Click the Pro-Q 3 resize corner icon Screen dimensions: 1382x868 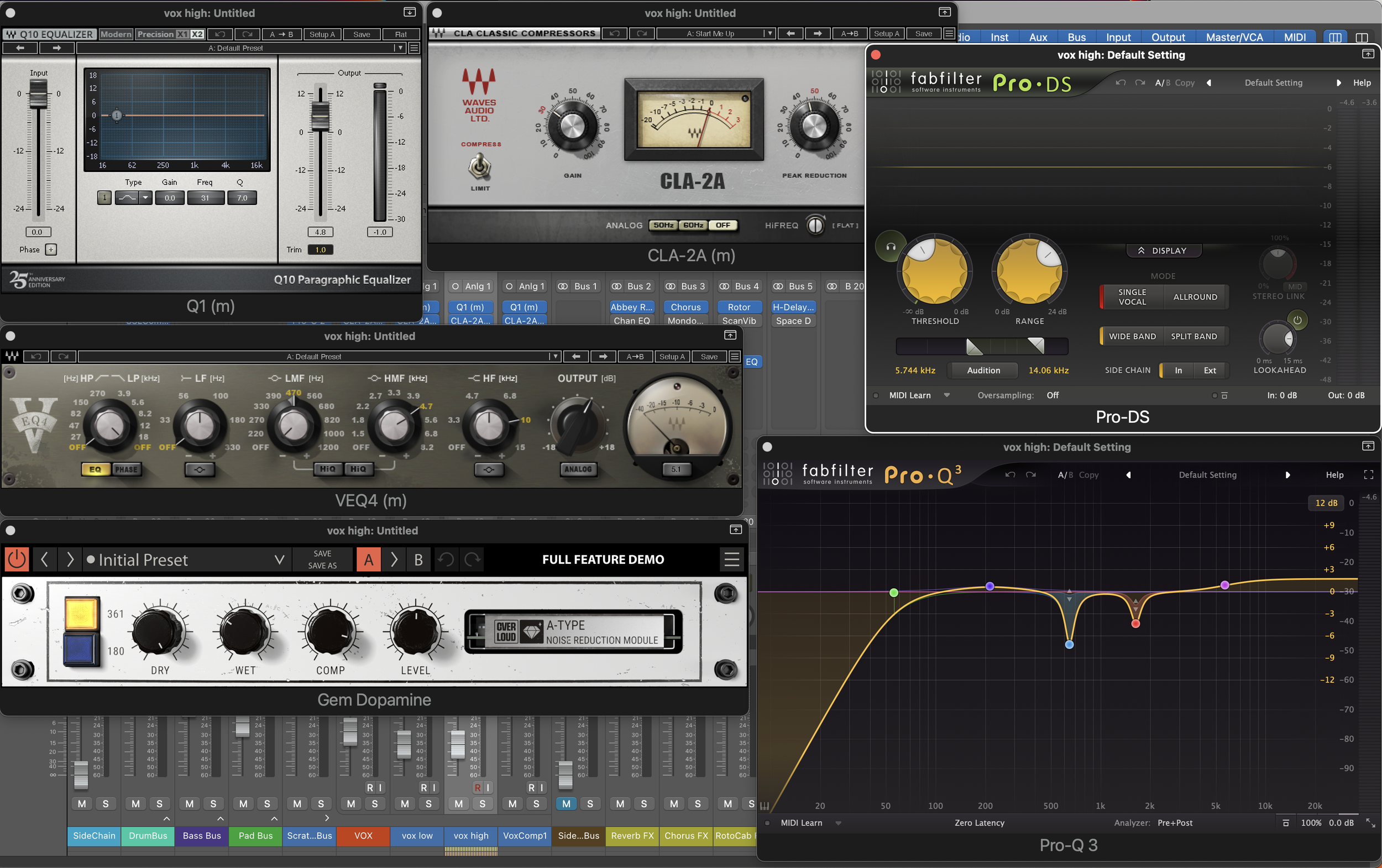(1370, 823)
